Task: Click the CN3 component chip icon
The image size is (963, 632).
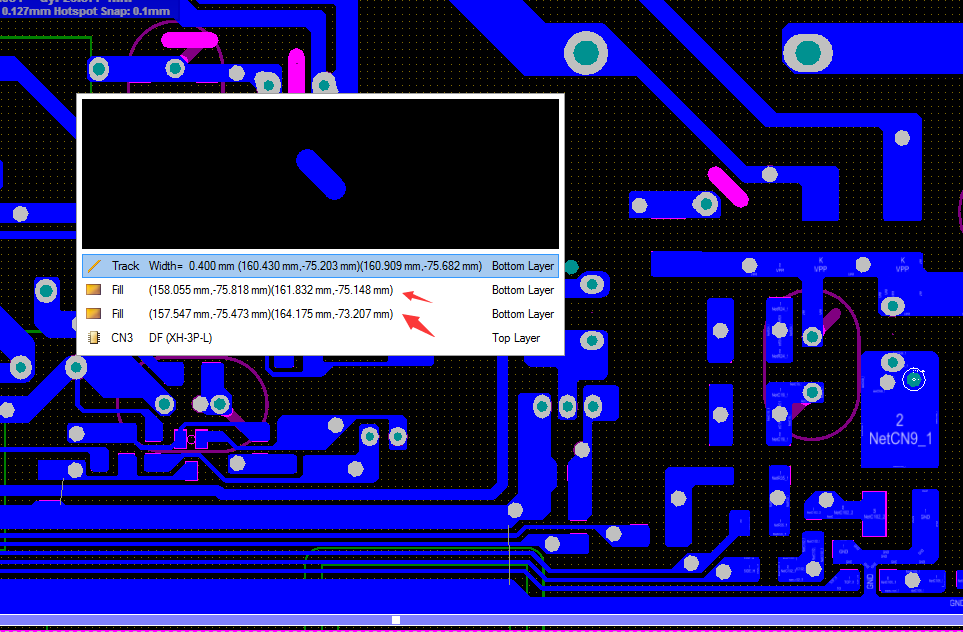Action: point(94,338)
